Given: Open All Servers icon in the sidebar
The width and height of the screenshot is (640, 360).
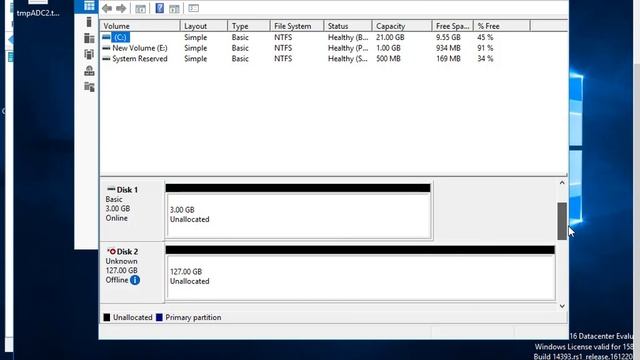Looking at the screenshot, I should 89,38.
